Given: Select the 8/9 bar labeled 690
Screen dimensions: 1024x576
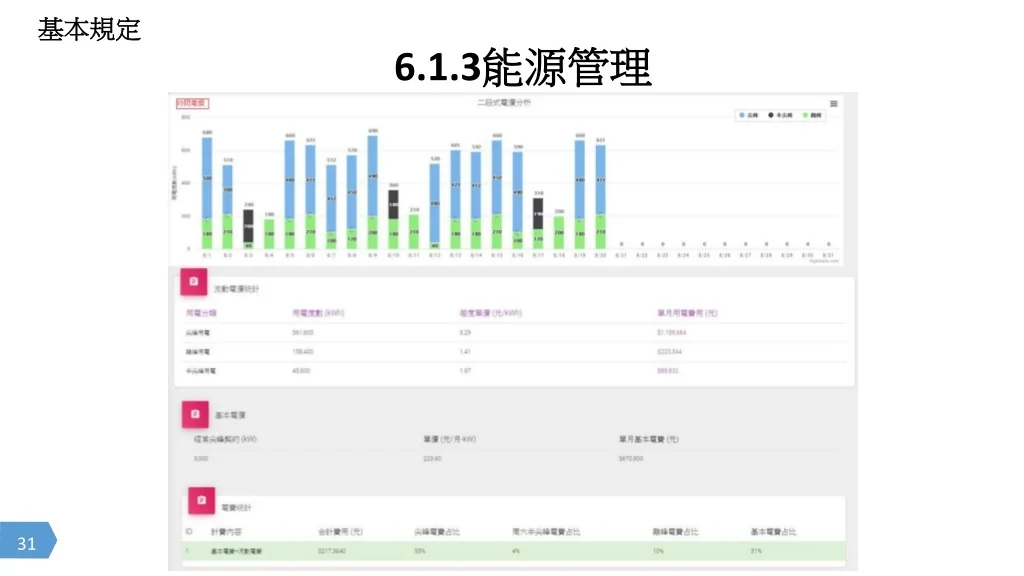Looking at the screenshot, I should pos(373,192).
